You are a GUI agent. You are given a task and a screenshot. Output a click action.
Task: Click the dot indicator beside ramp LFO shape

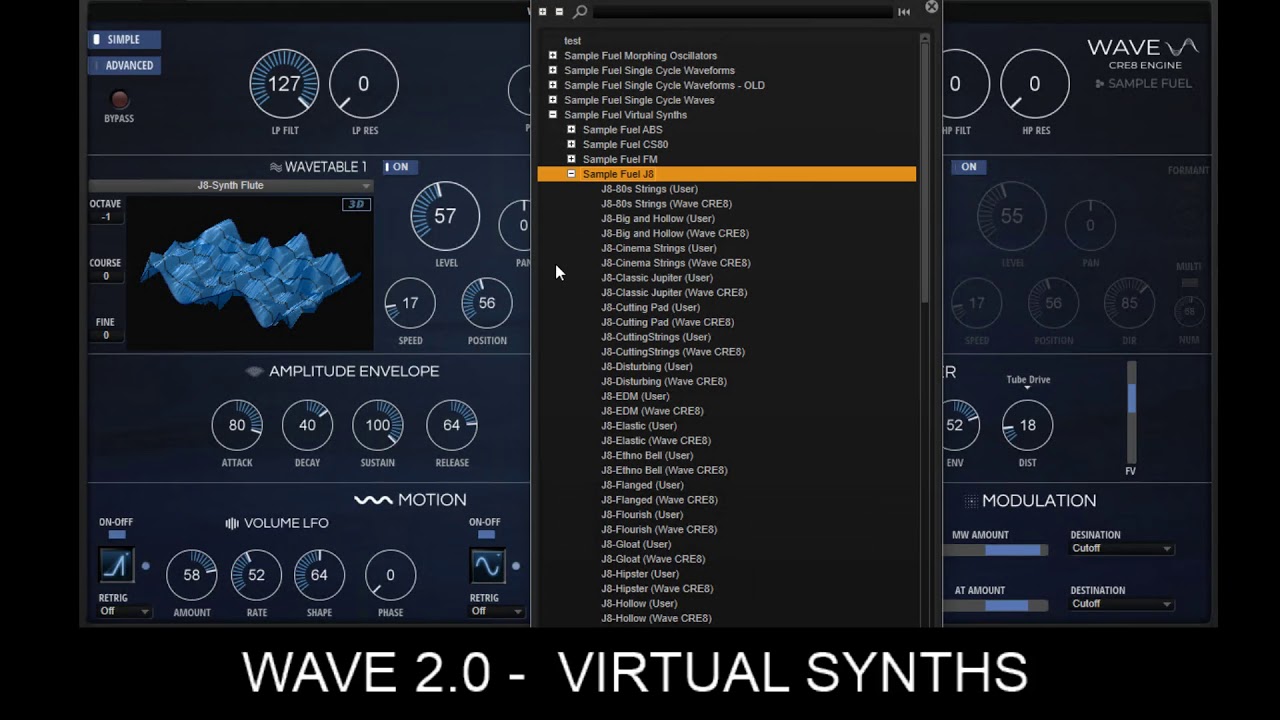coord(145,566)
